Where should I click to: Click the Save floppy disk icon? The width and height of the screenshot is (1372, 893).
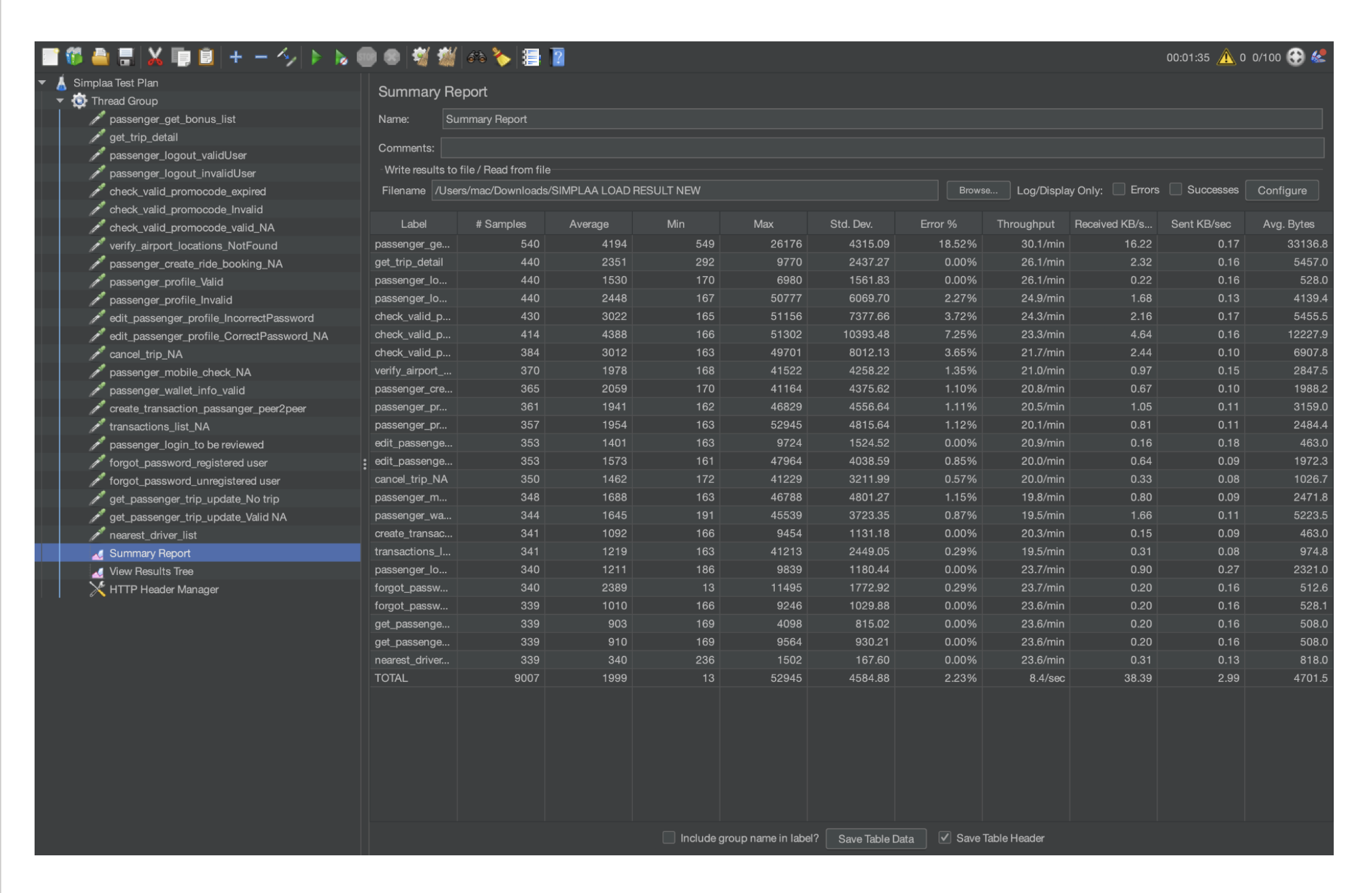126,57
